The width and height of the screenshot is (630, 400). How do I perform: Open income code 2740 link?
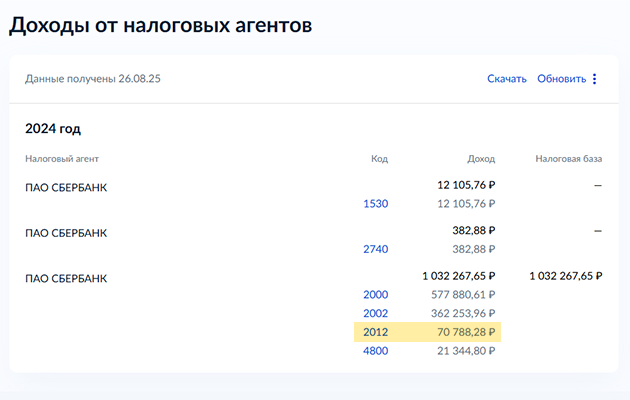376,249
